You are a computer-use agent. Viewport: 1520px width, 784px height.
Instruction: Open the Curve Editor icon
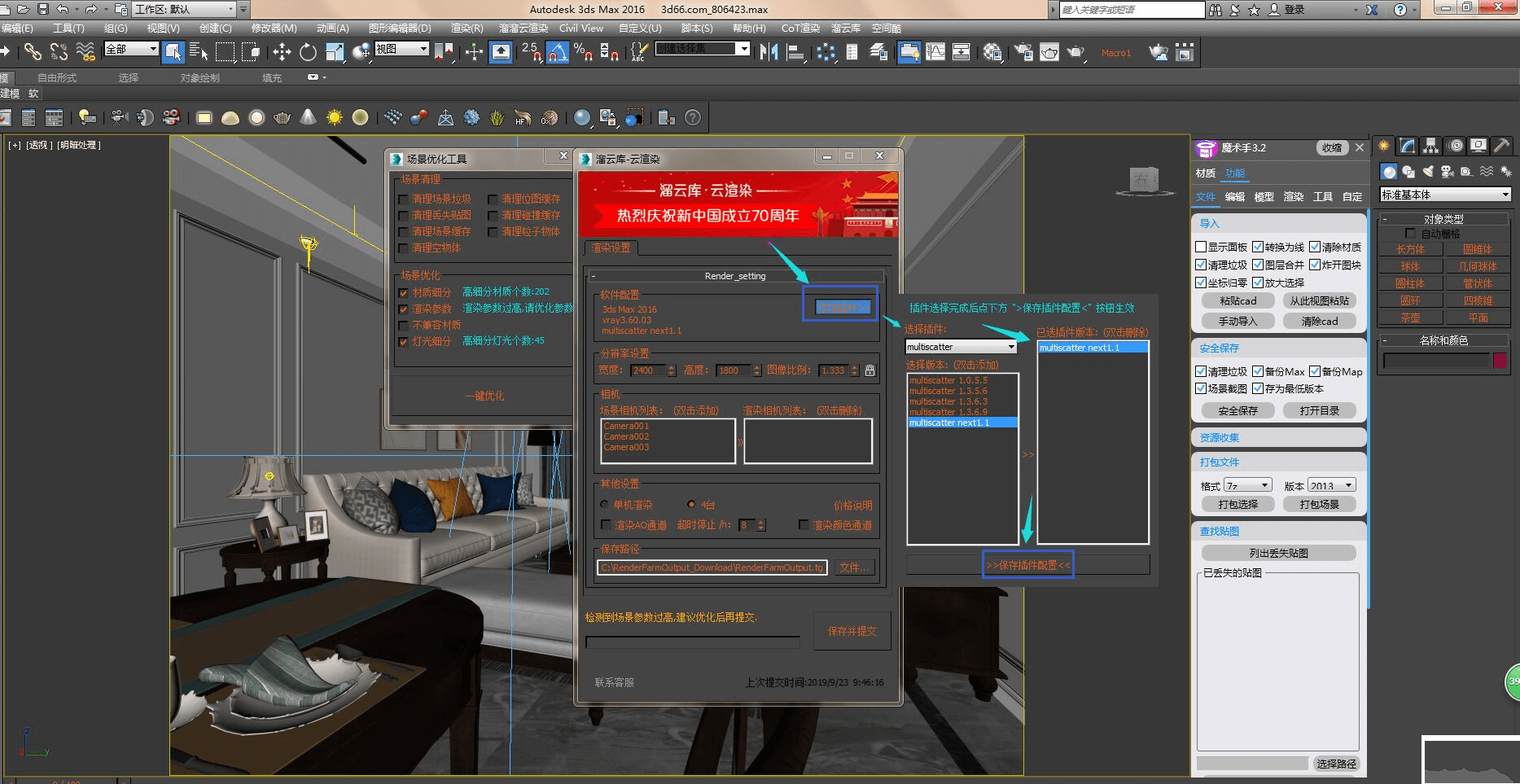(935, 53)
